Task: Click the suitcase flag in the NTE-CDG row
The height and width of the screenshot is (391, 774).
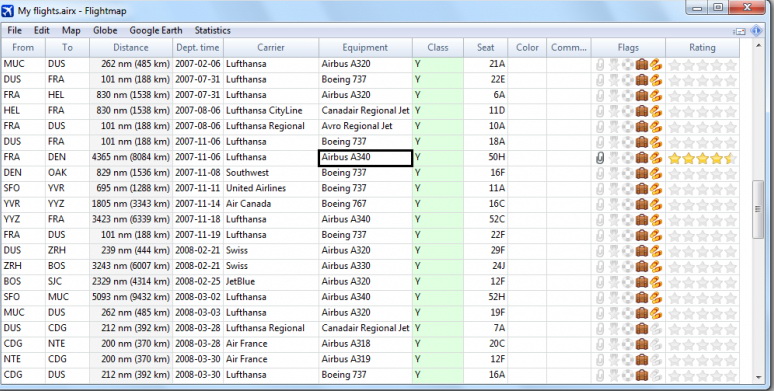Action: tap(641, 360)
